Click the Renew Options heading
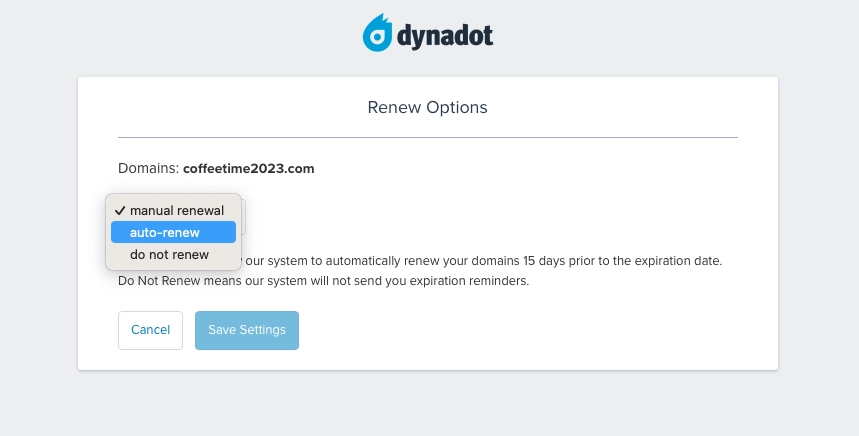Screen dimensions: 859x436 [x=427, y=107]
